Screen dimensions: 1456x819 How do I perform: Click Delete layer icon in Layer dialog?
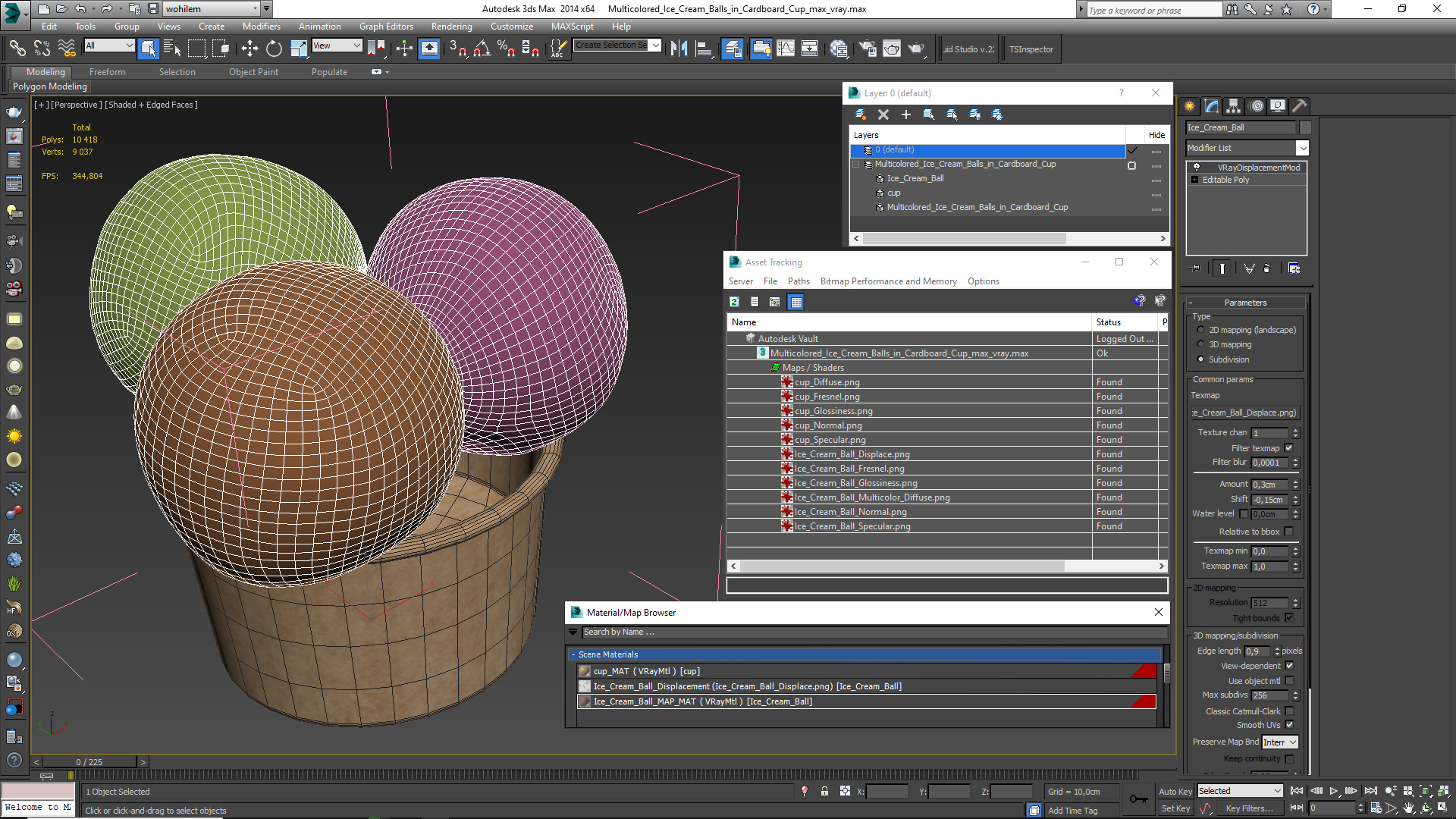[883, 115]
